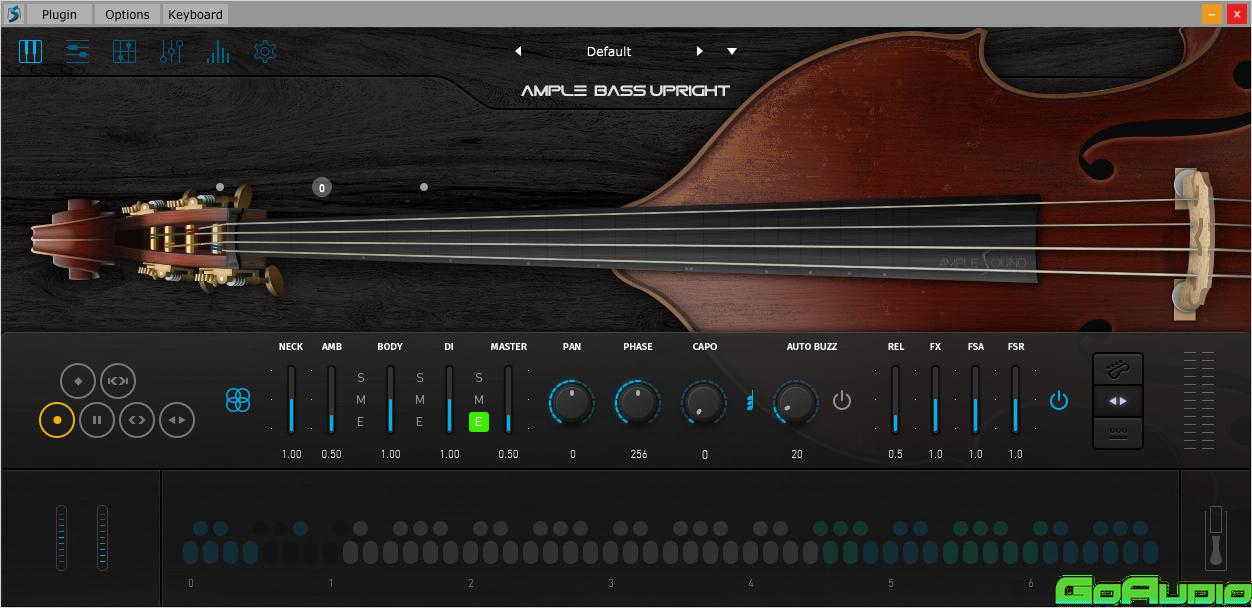The width and height of the screenshot is (1252, 608).
Task: Open the bar chart panel icon
Action: click(x=218, y=51)
